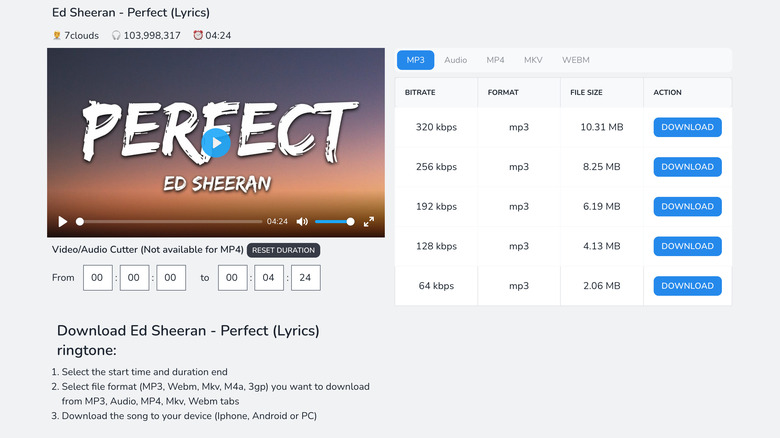Click the Download ringtone heading
Screen dimensions: 780x438
[x=188, y=340]
